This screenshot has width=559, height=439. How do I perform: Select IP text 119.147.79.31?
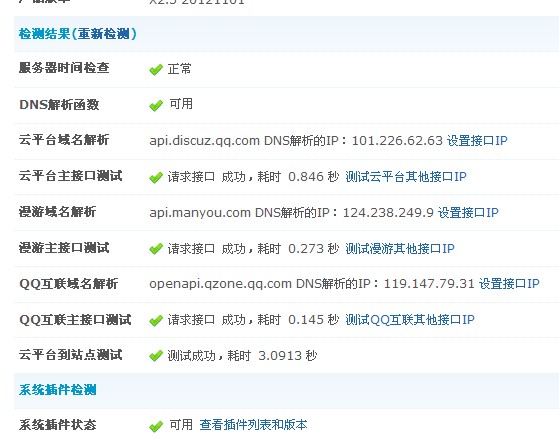coord(429,284)
